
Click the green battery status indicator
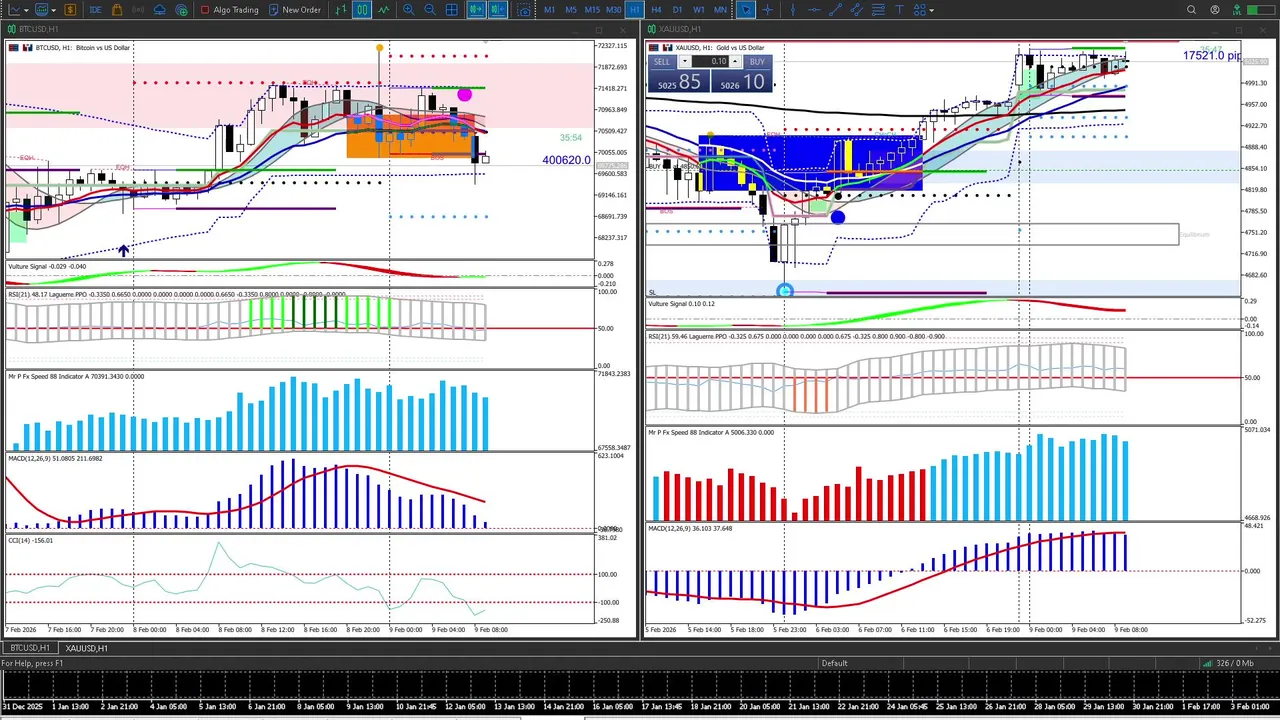(1260, 10)
